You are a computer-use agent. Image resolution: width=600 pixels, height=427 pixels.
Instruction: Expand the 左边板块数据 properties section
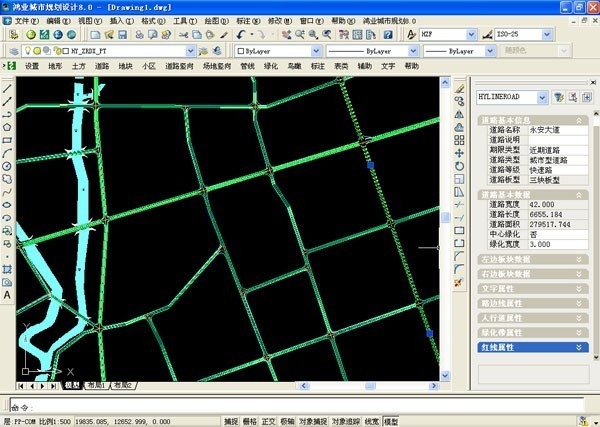[531, 259]
